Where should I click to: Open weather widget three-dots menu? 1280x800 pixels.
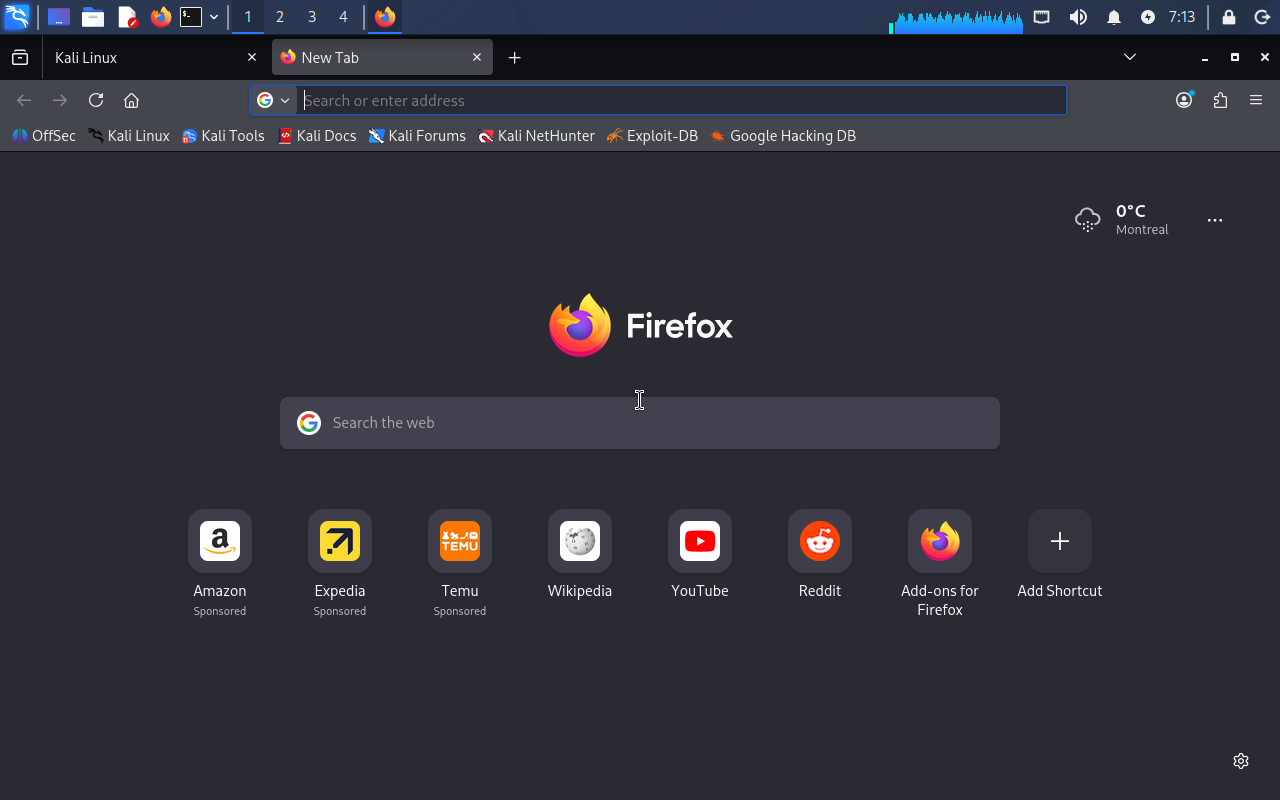click(1215, 220)
